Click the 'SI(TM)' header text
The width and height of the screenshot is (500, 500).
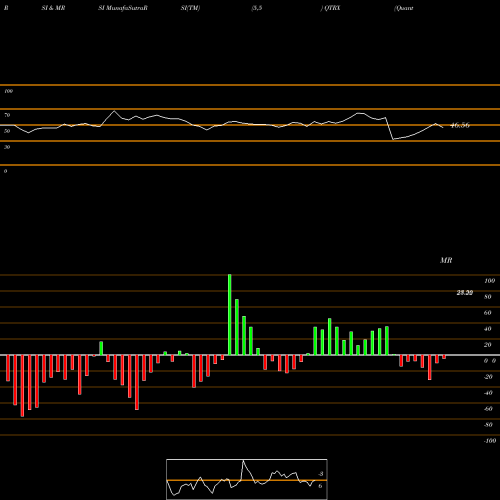(190, 8)
